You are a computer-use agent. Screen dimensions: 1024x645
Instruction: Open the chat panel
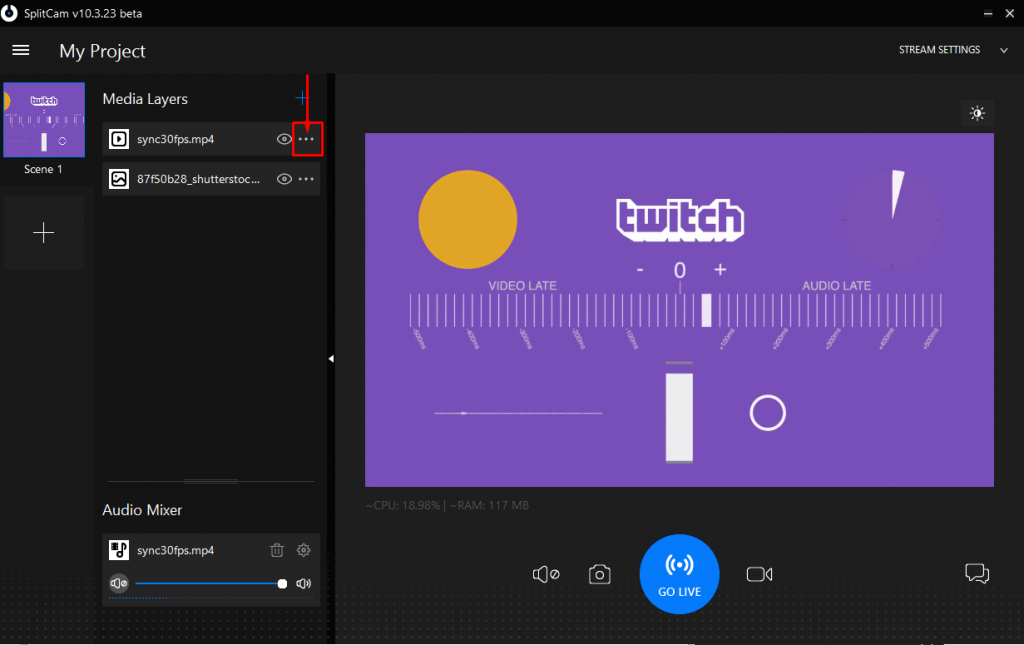pos(977,573)
